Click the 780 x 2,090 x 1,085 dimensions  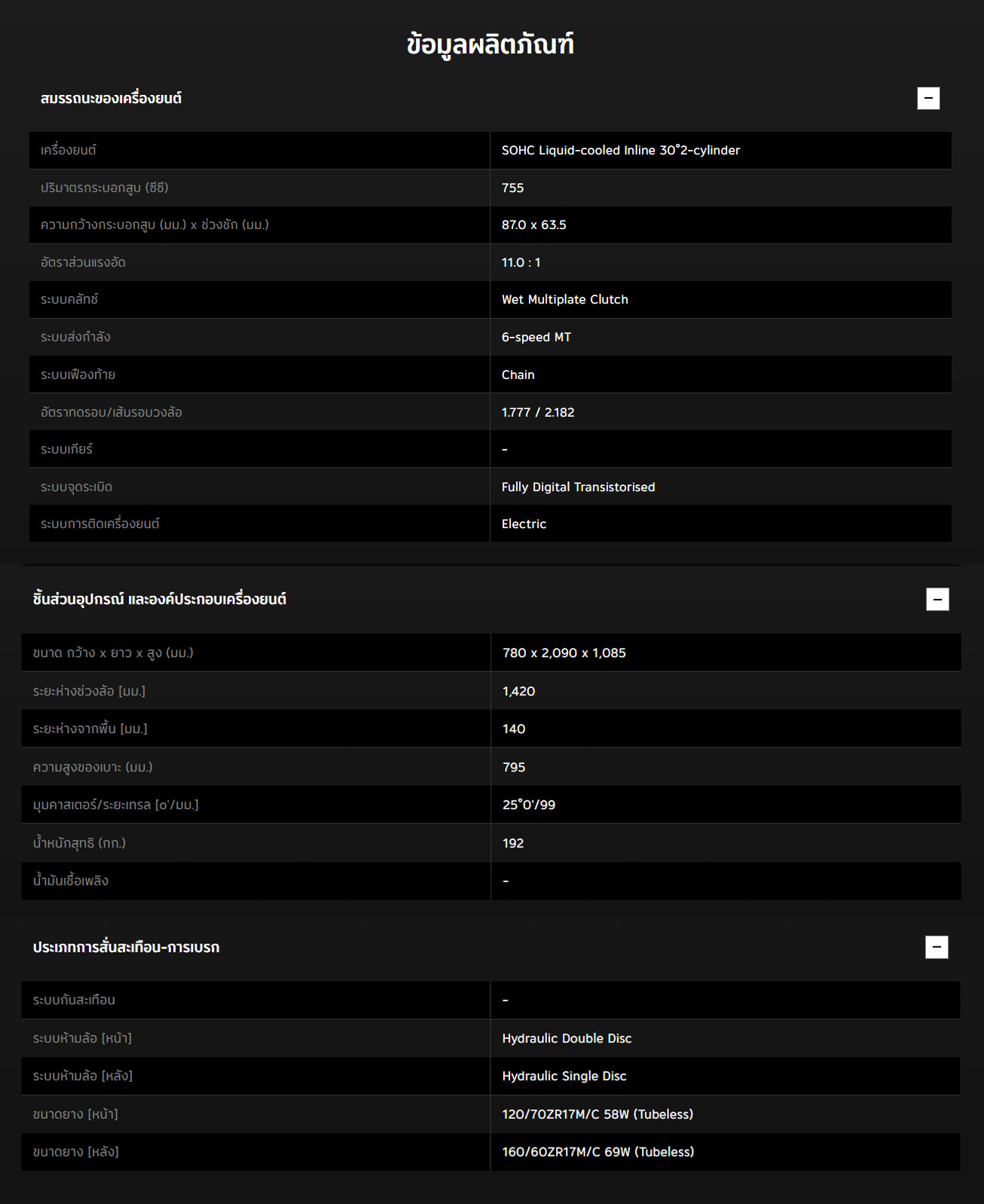(x=564, y=652)
